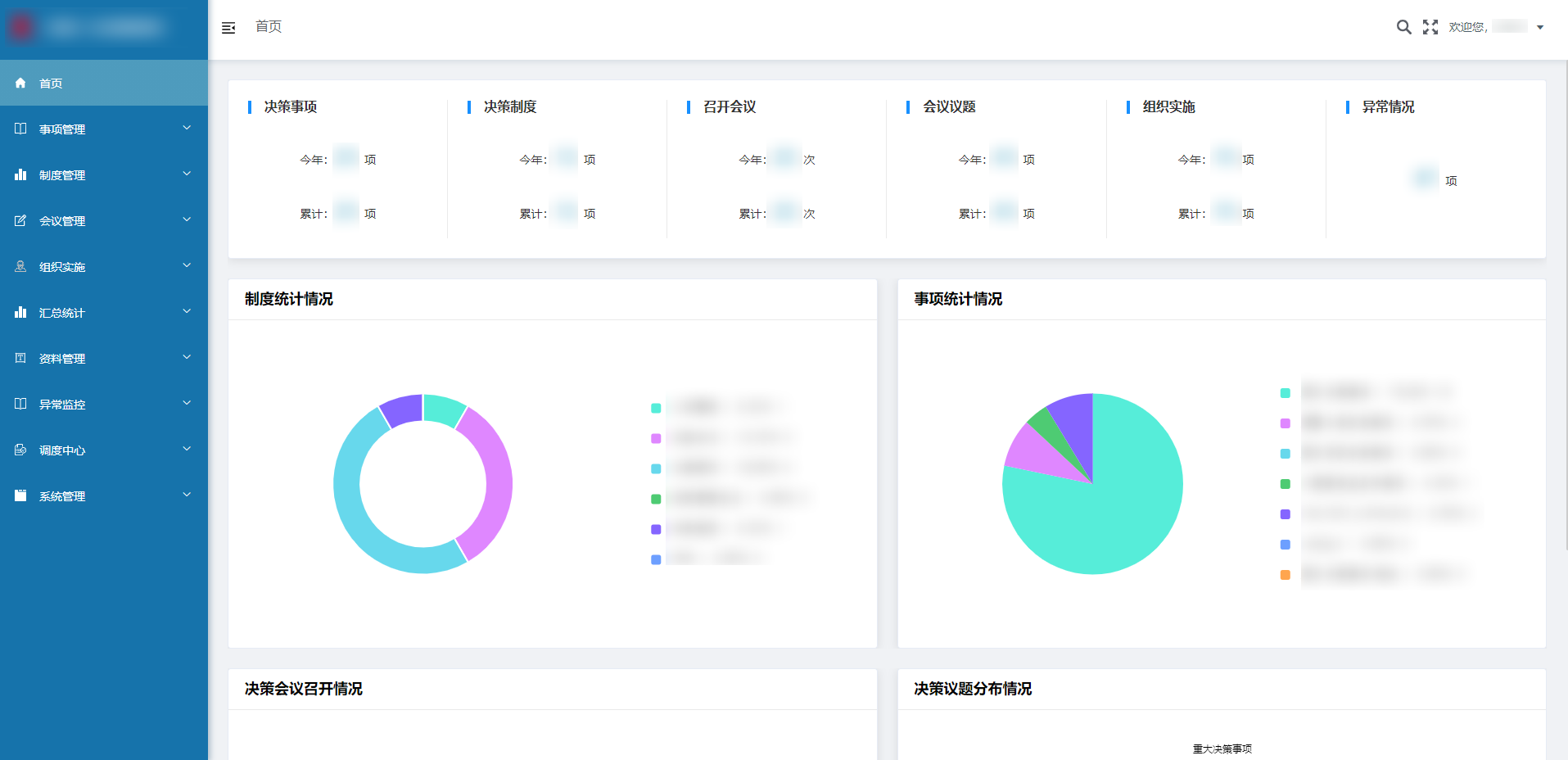Screen dimensions: 1568x760
Task: Click the 资料管理 document icon
Action: click(20, 358)
